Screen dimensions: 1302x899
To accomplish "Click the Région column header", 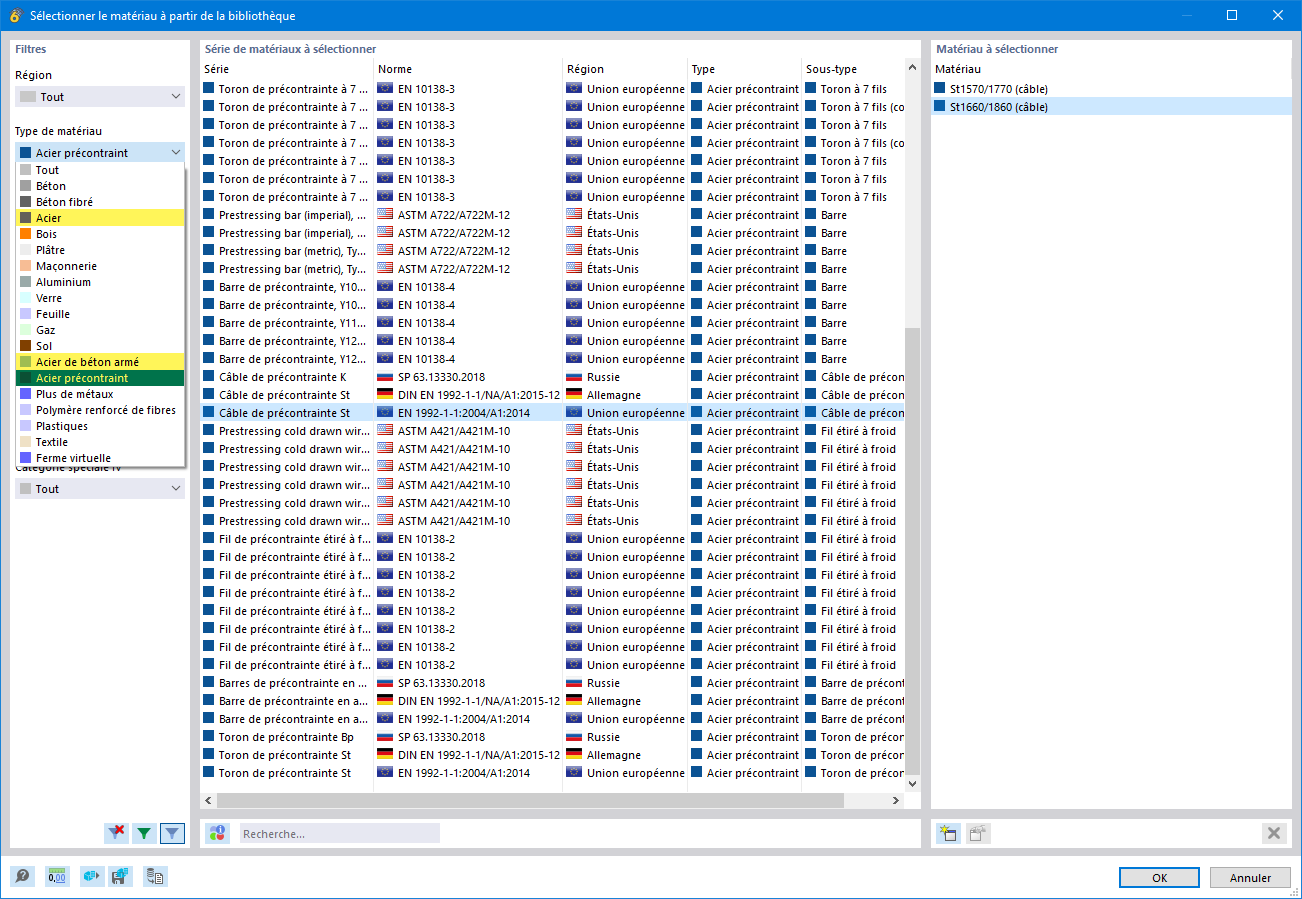I will pyautogui.click(x=625, y=69).
